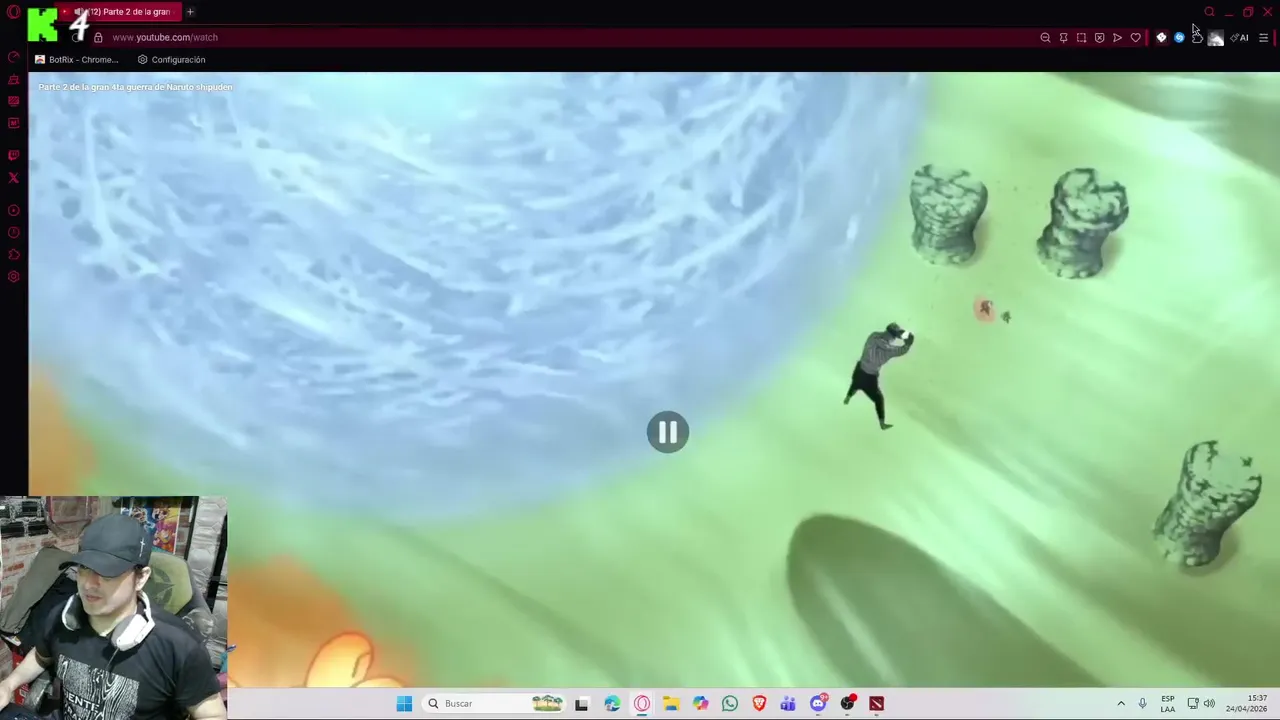Image resolution: width=1280 pixels, height=720 pixels.
Task: Bookmark page with the heart icon
Action: [x=1135, y=38]
